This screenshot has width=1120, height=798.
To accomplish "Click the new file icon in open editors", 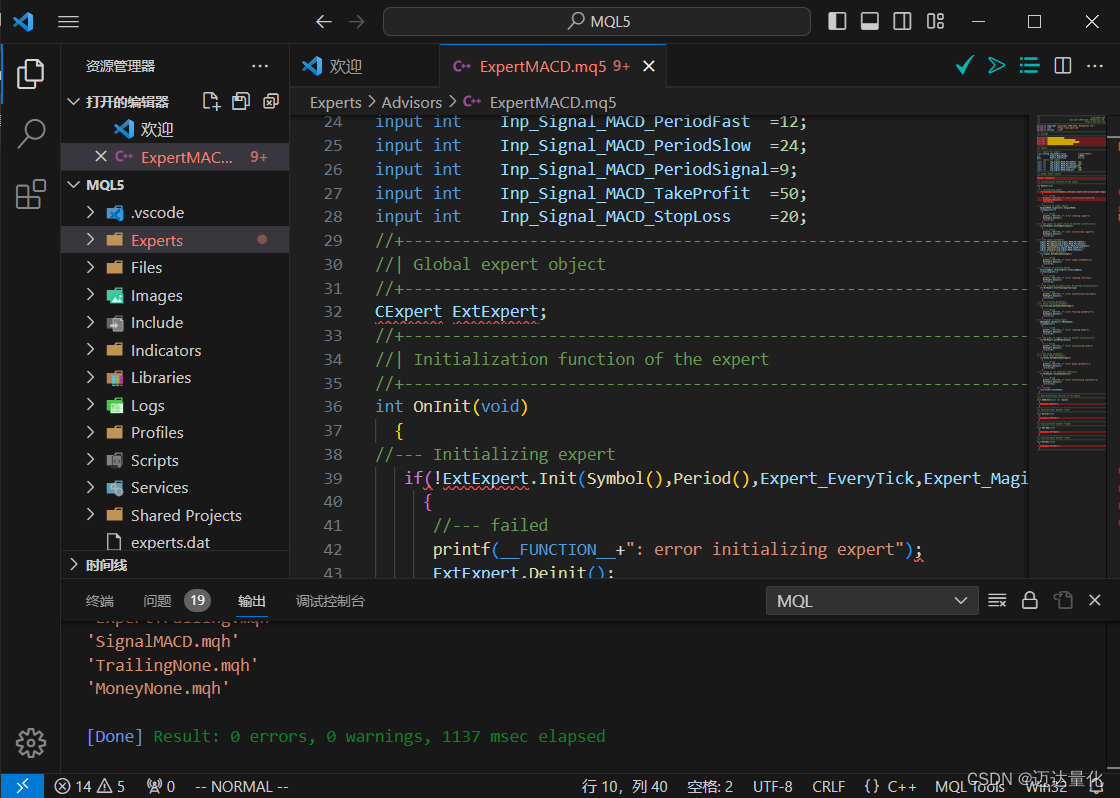I will 211,101.
